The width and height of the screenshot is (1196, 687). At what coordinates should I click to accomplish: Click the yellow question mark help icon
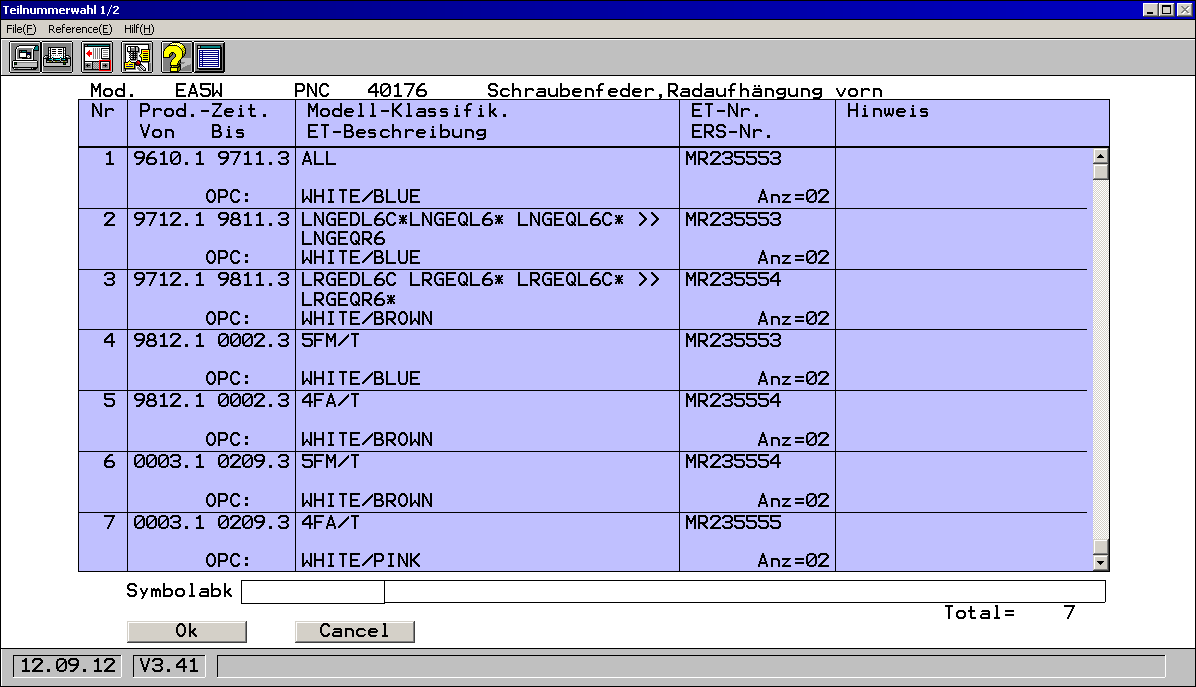point(174,56)
